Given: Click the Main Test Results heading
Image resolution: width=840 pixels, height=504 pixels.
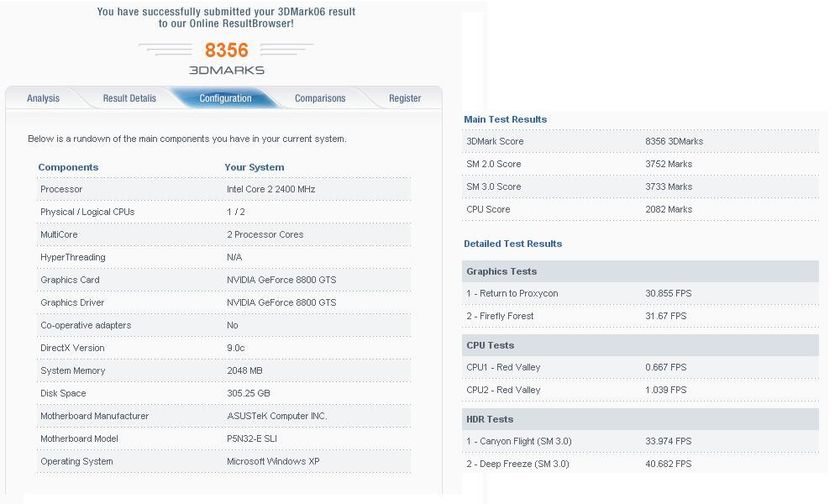Looking at the screenshot, I should pyautogui.click(x=505, y=119).
